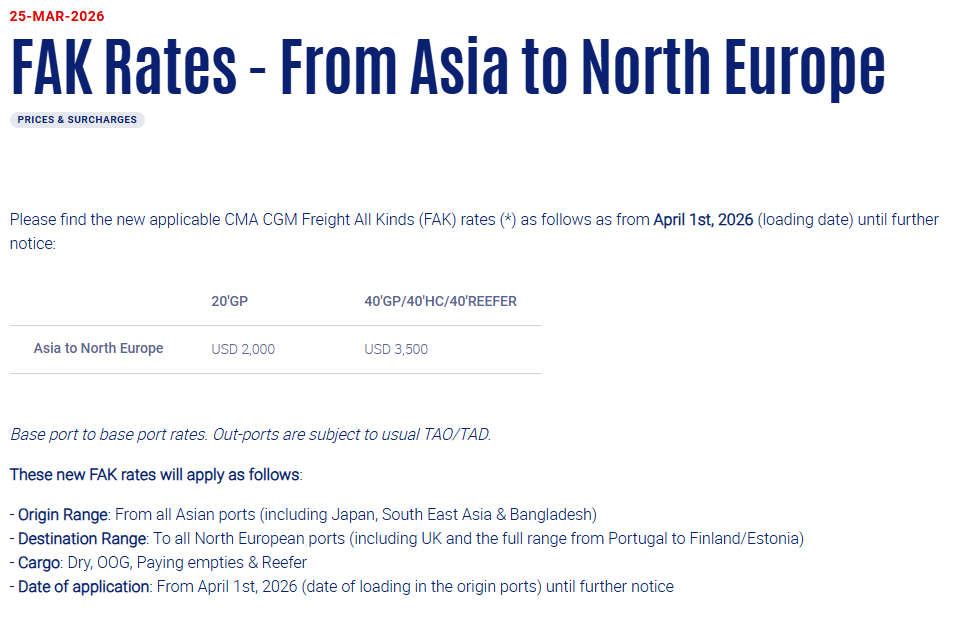Image resolution: width=955 pixels, height=622 pixels.
Task: Click the 20'GP column header
Action: 229,301
